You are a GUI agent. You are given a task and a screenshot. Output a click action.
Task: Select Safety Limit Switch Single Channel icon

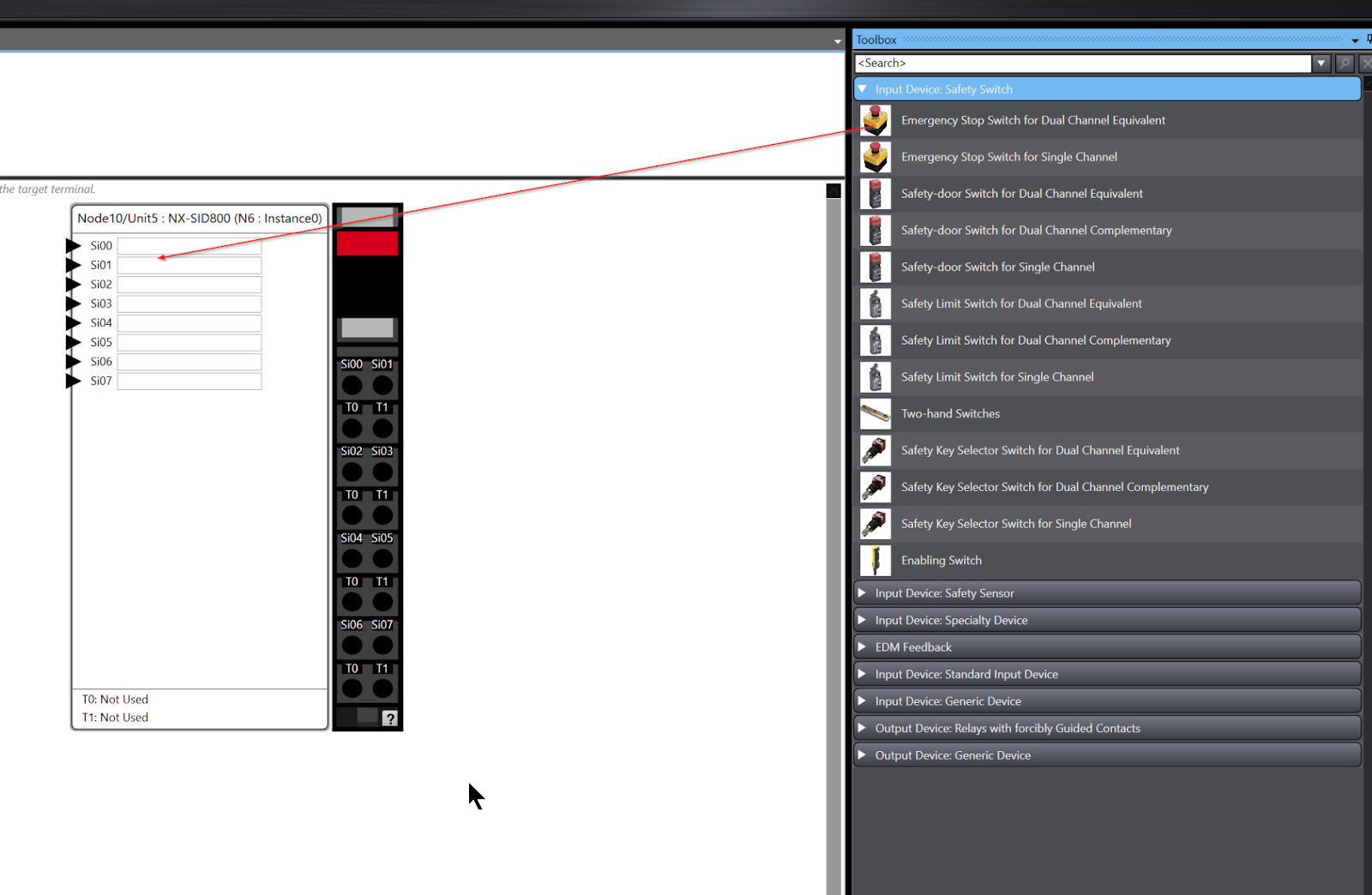876,377
